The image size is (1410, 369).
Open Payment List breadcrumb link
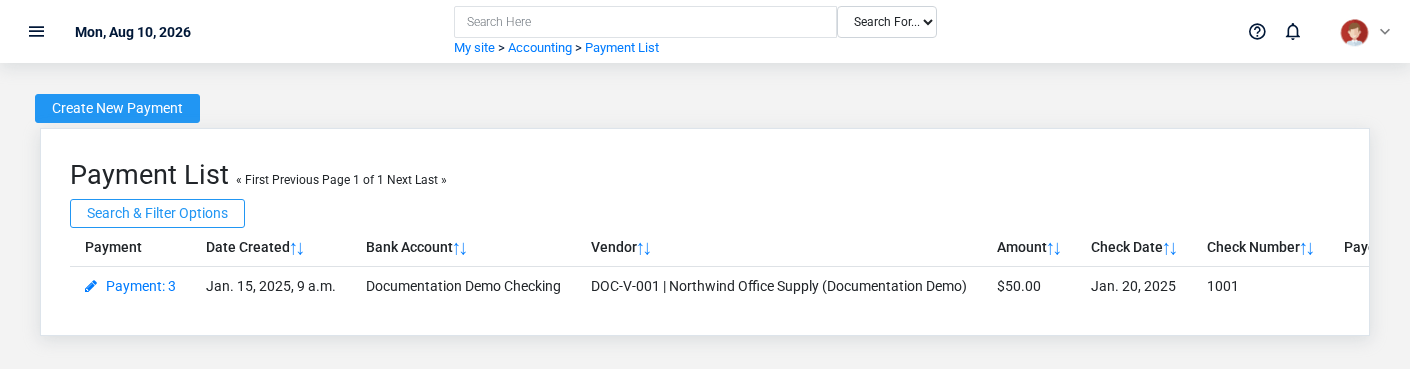622,48
